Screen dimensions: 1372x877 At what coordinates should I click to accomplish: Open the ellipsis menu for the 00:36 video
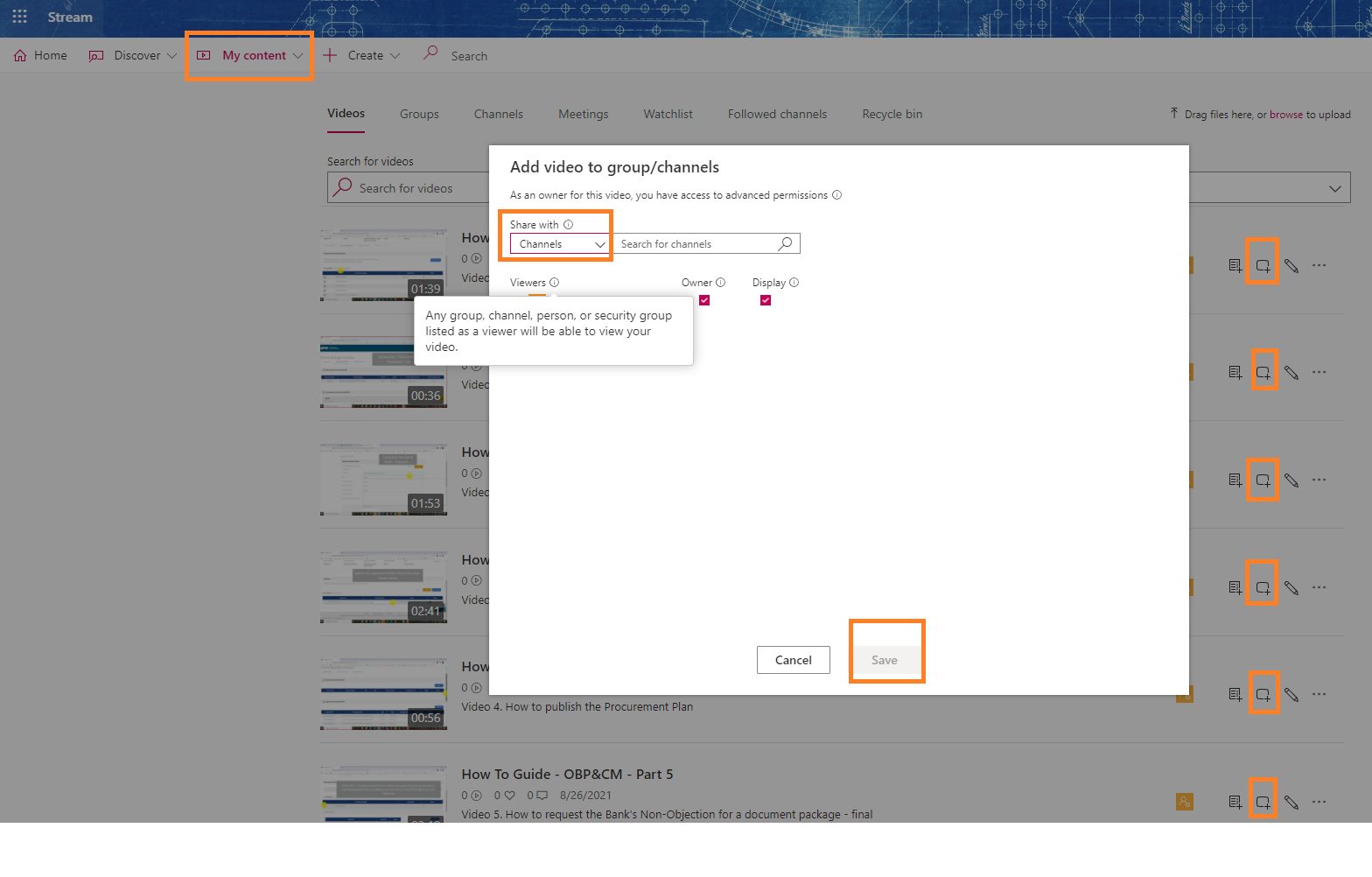click(x=1319, y=372)
